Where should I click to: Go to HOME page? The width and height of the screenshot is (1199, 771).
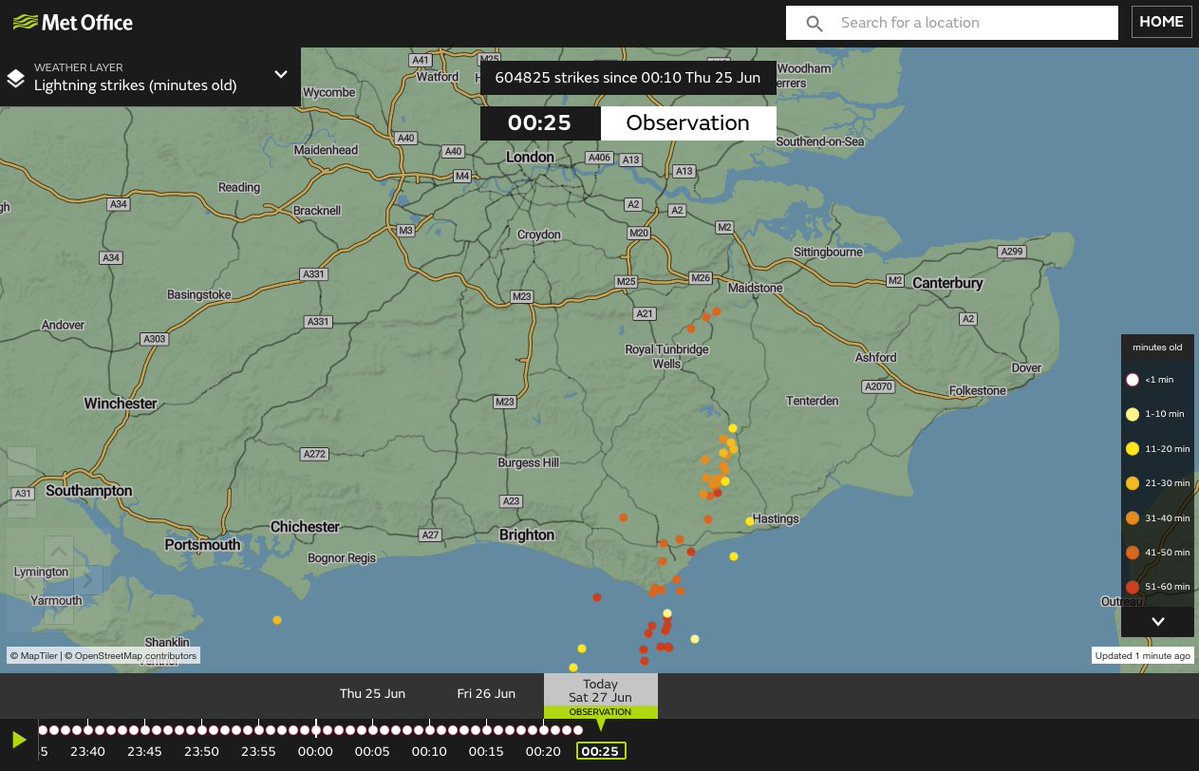point(1161,22)
